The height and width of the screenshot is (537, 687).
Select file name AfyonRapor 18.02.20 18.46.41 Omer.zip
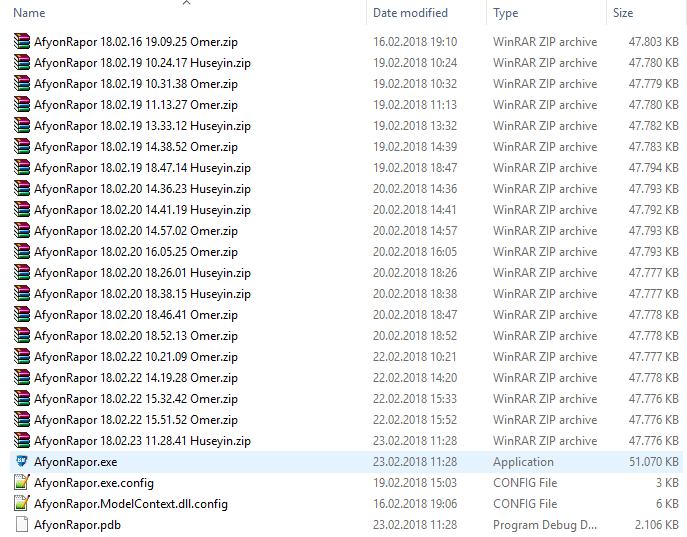pyautogui.click(x=136, y=315)
